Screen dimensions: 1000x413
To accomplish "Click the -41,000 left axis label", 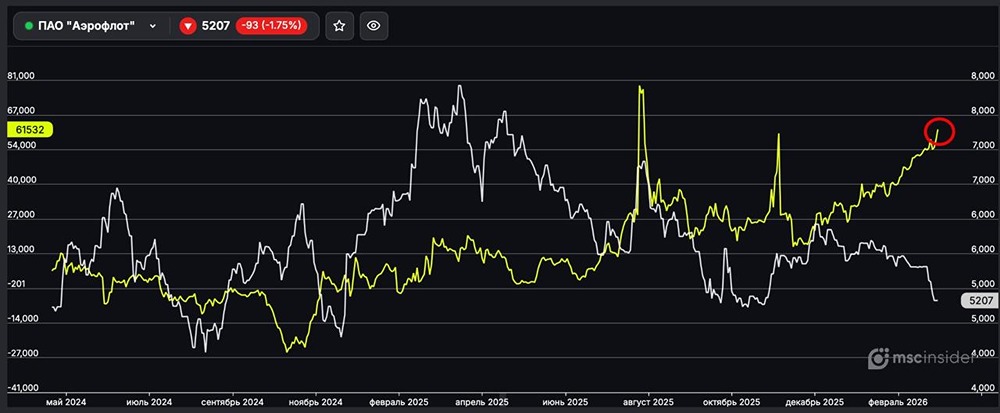I will [22, 388].
